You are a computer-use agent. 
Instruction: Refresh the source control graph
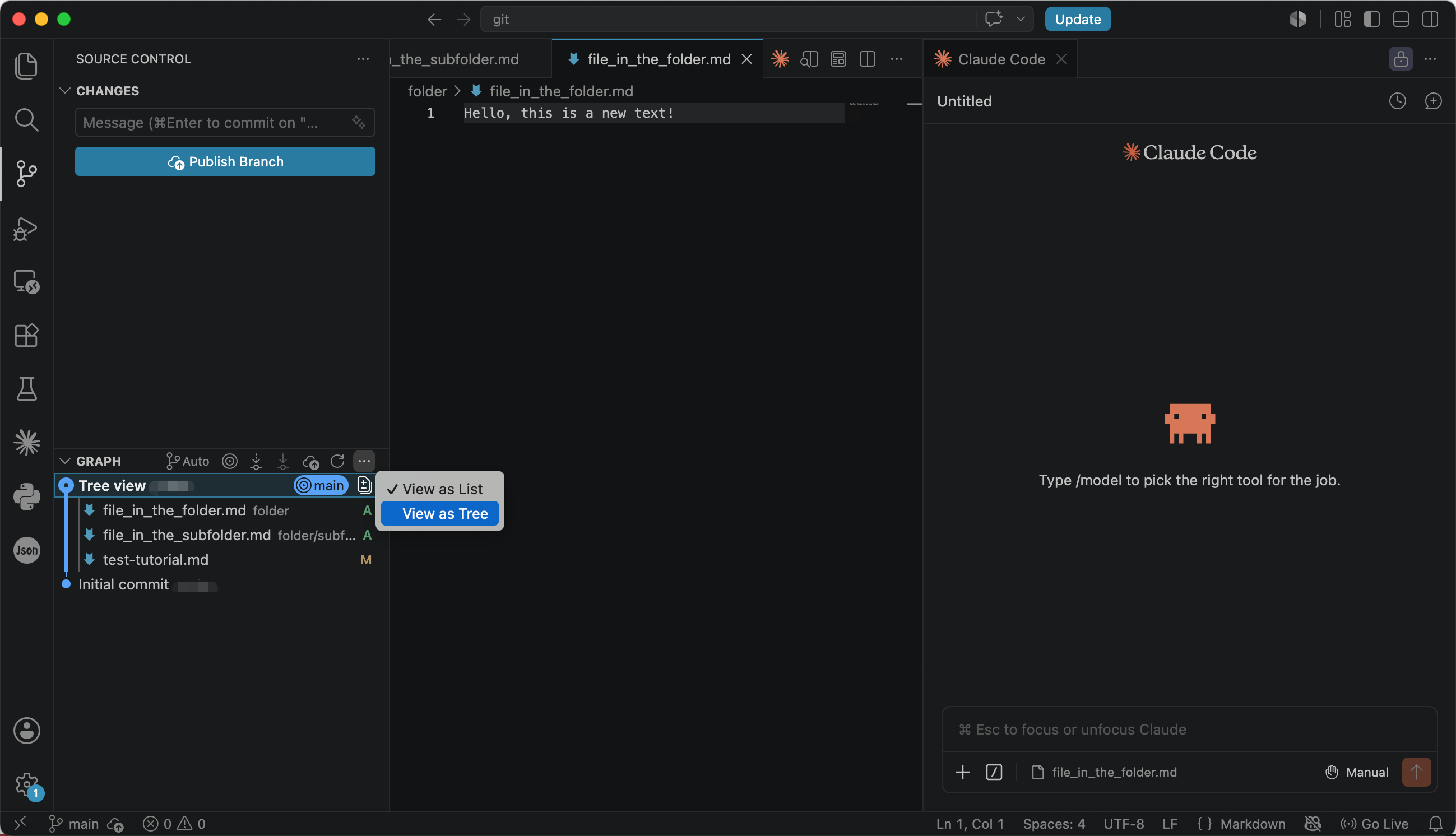[337, 461]
